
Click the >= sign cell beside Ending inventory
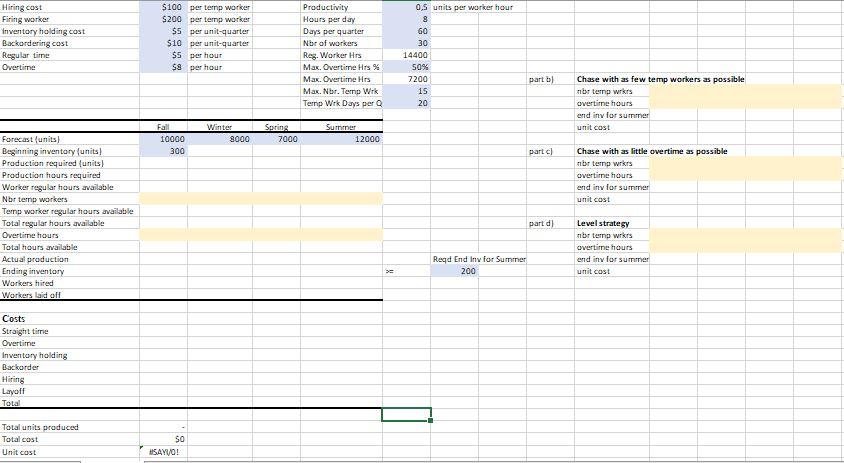(406, 271)
